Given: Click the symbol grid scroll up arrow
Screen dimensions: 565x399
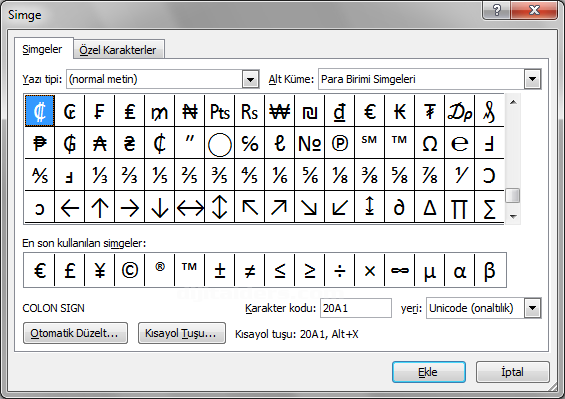Looking at the screenshot, I should click(x=513, y=102).
